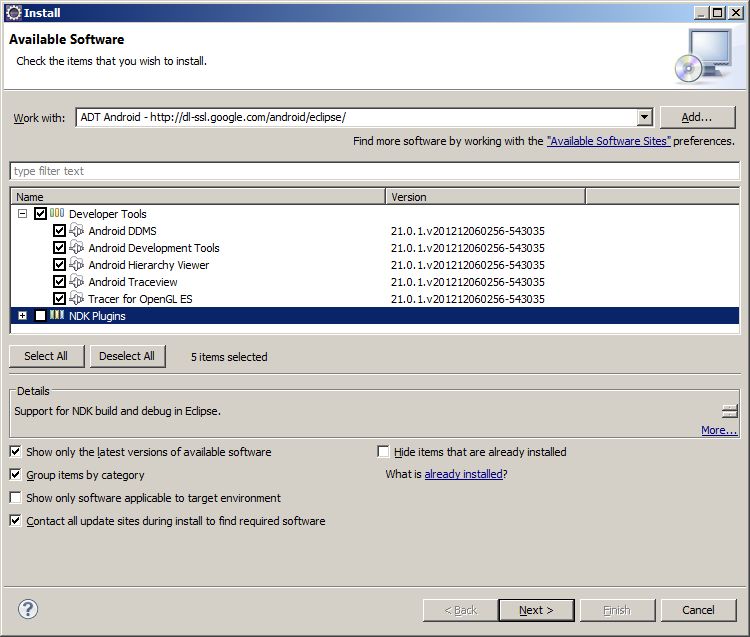The image size is (750, 637).
Task: Check the NDK Plugins checkbox
Action: click(x=40, y=315)
